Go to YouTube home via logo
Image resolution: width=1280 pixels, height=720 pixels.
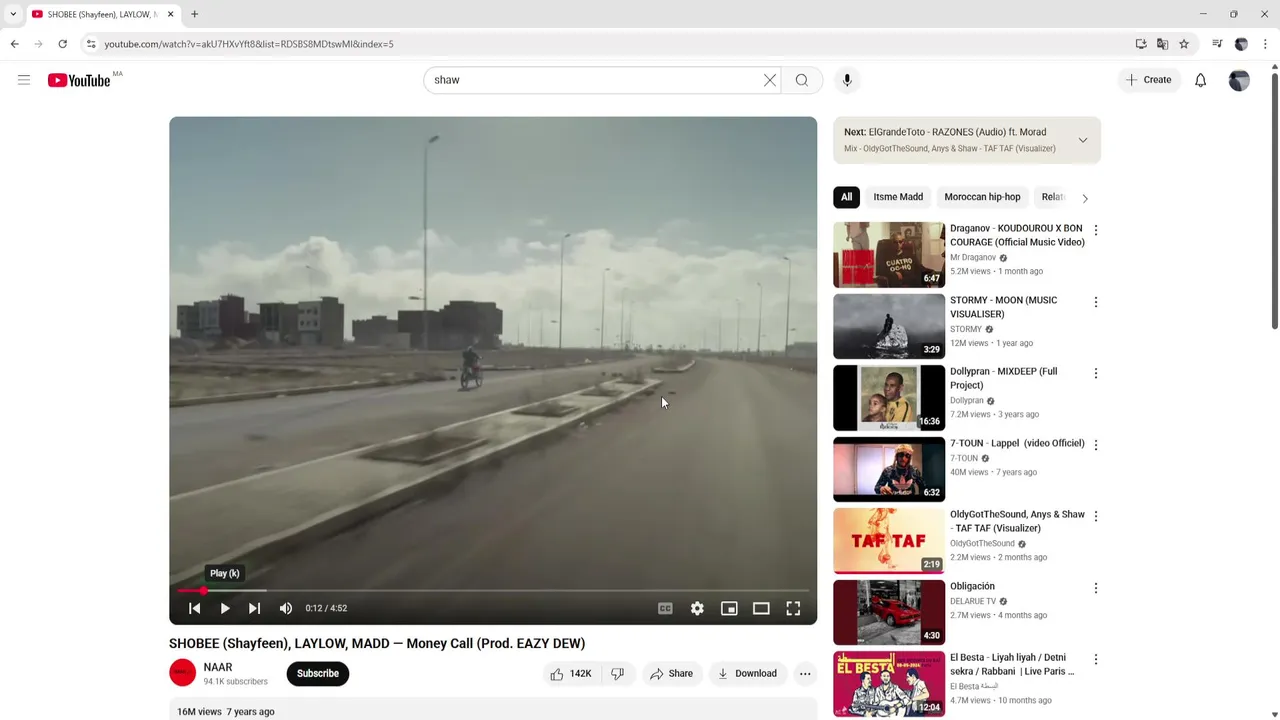click(79, 80)
